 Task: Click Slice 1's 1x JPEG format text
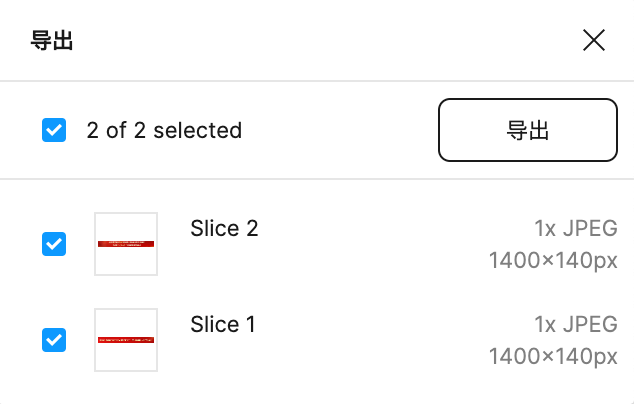(x=575, y=325)
